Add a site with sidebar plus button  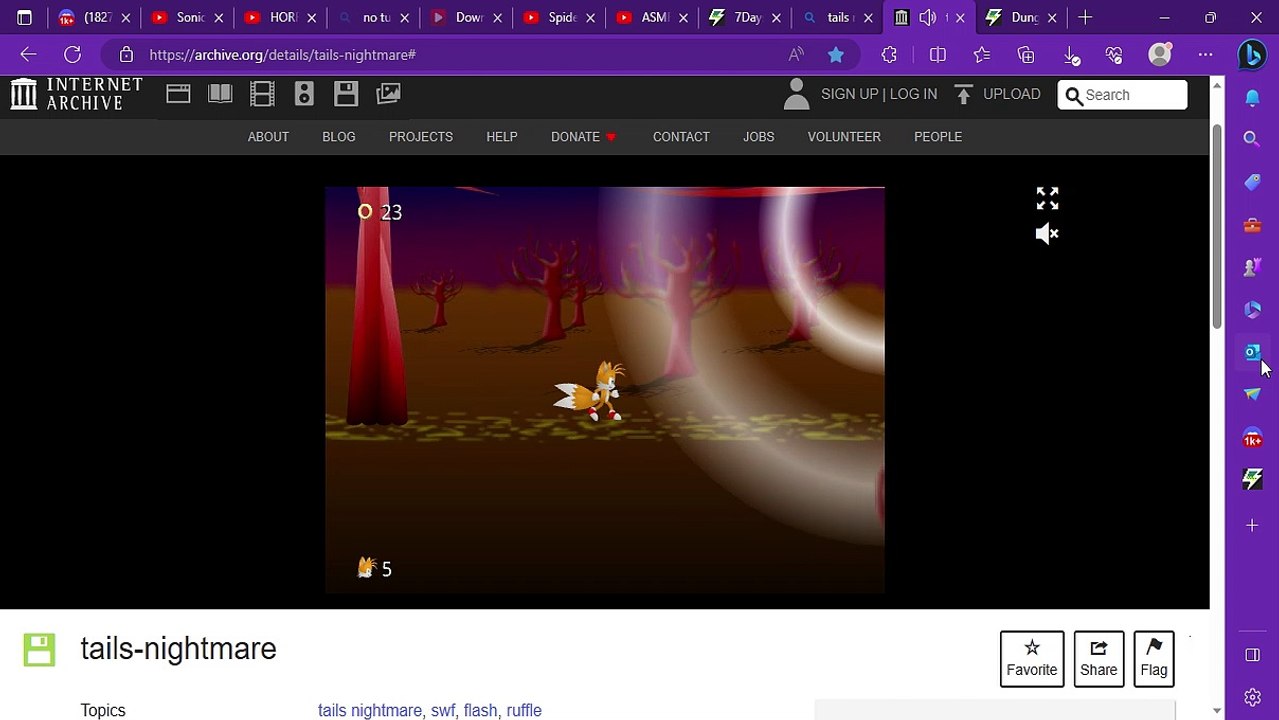tap(1252, 525)
